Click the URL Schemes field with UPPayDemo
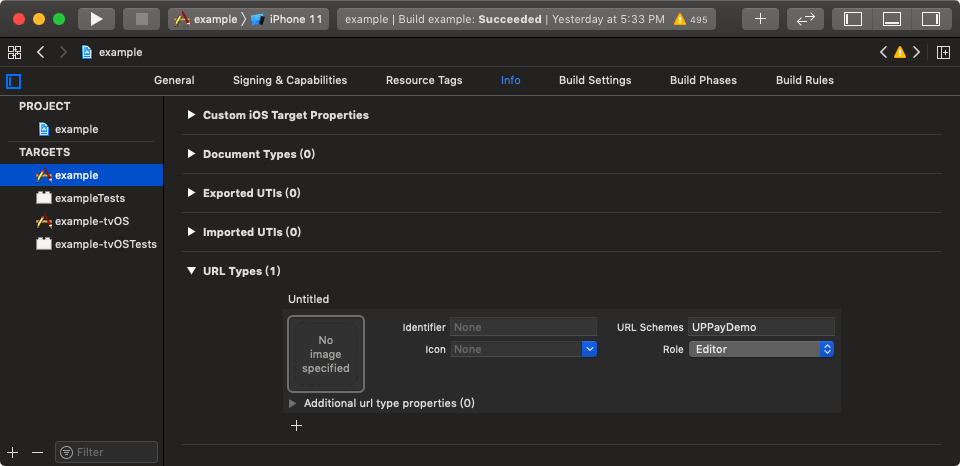The height and width of the screenshot is (466, 960). click(761, 327)
